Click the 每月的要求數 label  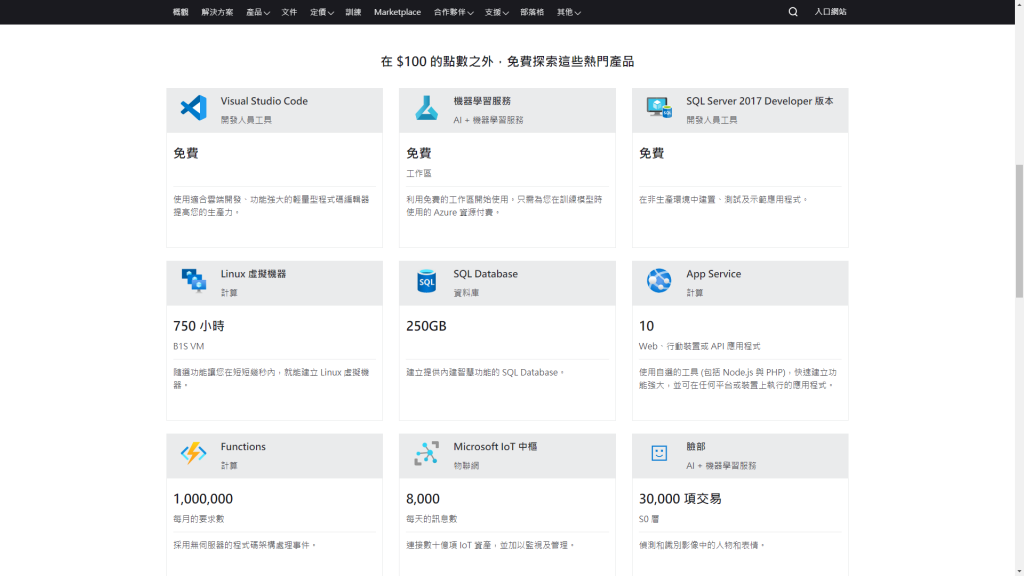click(199, 519)
